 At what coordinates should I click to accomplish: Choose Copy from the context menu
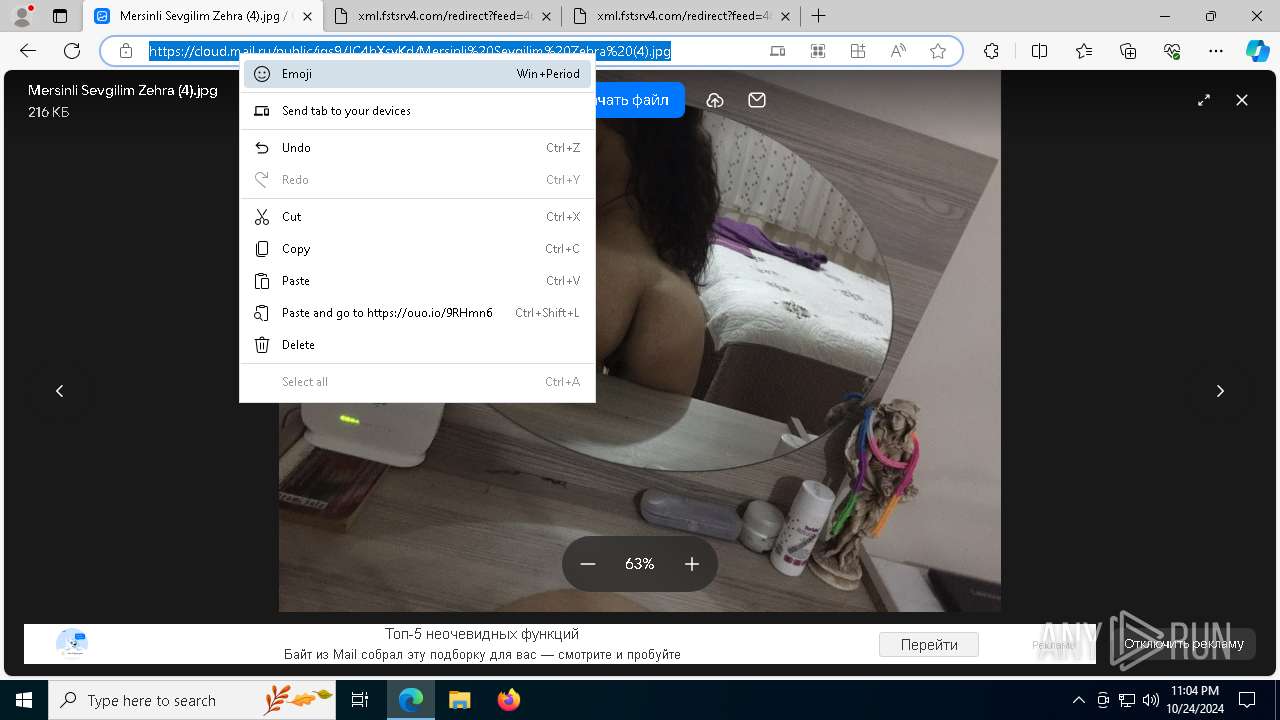(417, 249)
